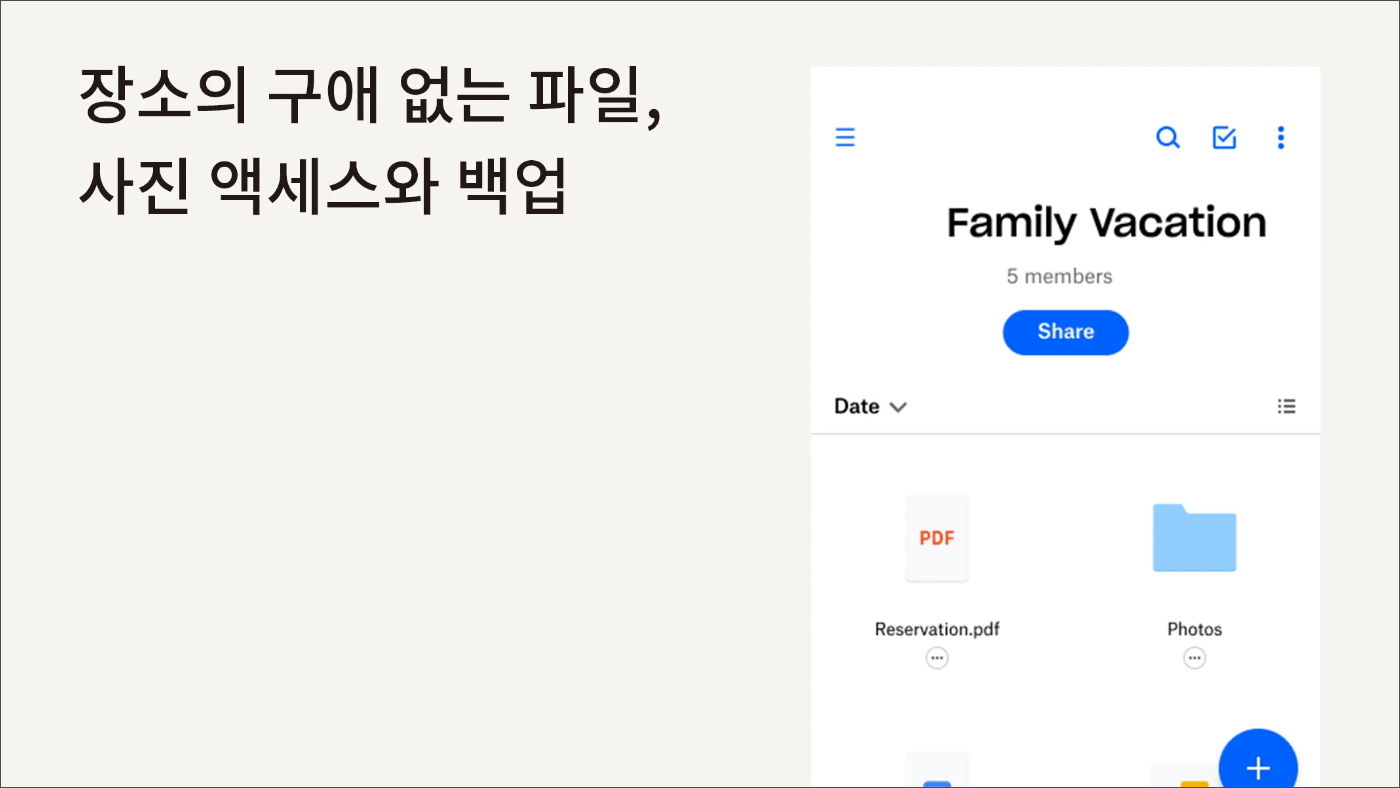This screenshot has width=1400, height=788.
Task: Select the Photos folder label
Action: pos(1194,629)
